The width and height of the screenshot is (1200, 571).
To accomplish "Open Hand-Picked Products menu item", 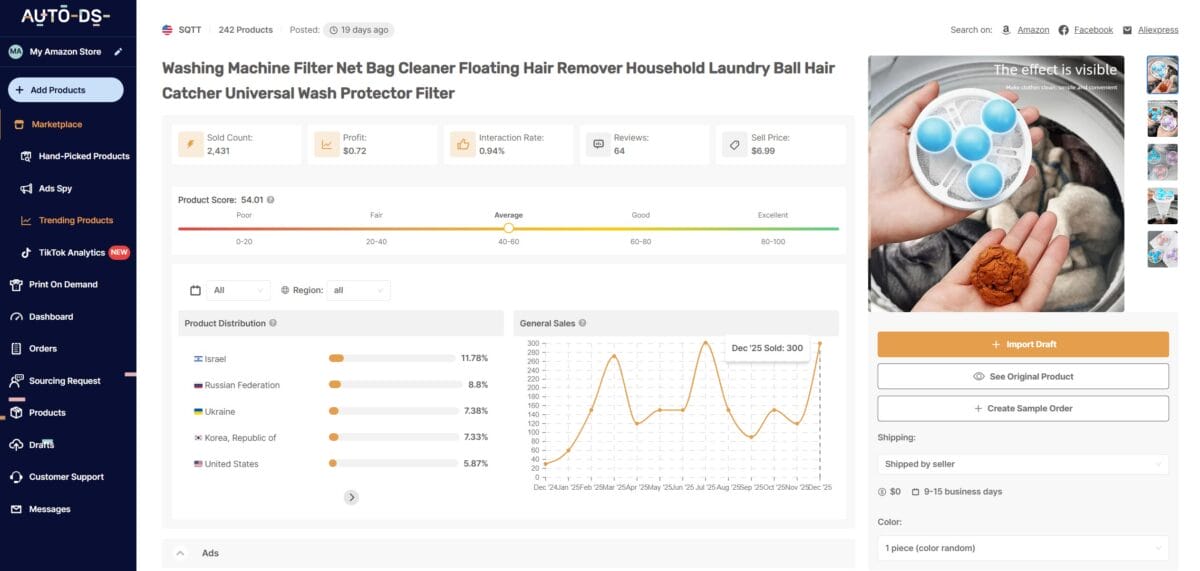I will [x=84, y=156].
